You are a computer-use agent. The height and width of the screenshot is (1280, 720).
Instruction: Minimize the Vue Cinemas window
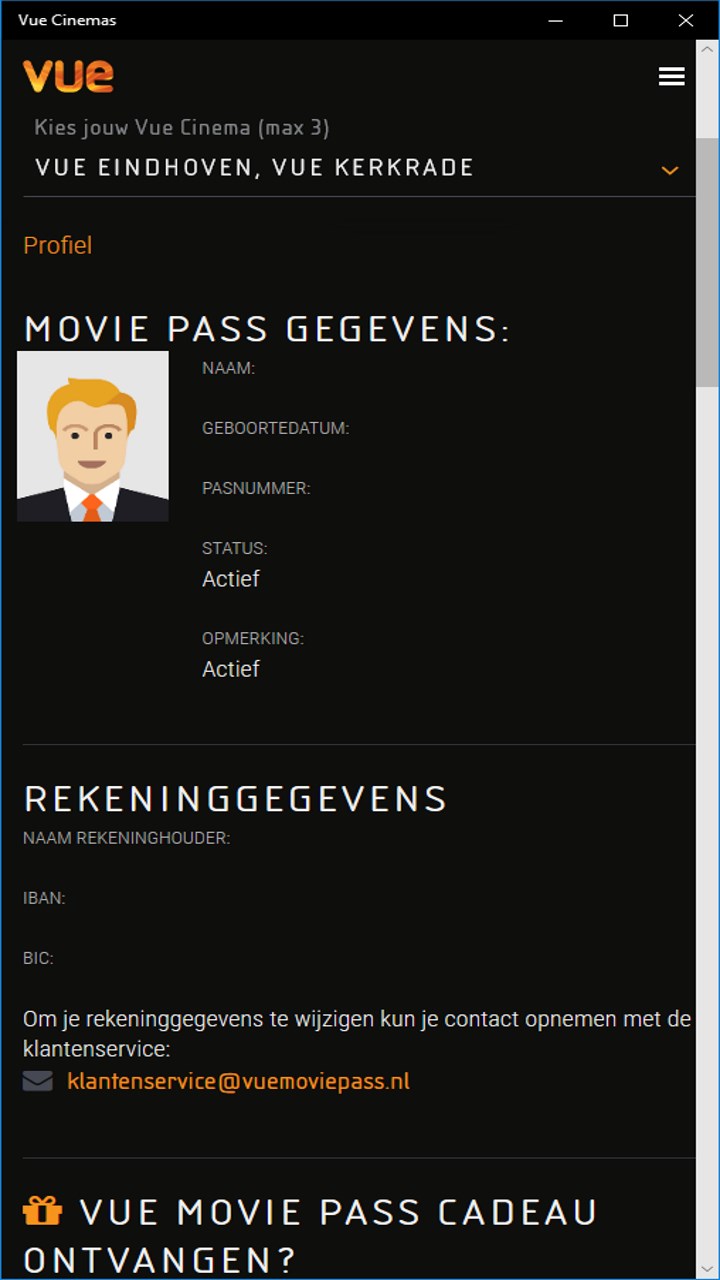[555, 20]
